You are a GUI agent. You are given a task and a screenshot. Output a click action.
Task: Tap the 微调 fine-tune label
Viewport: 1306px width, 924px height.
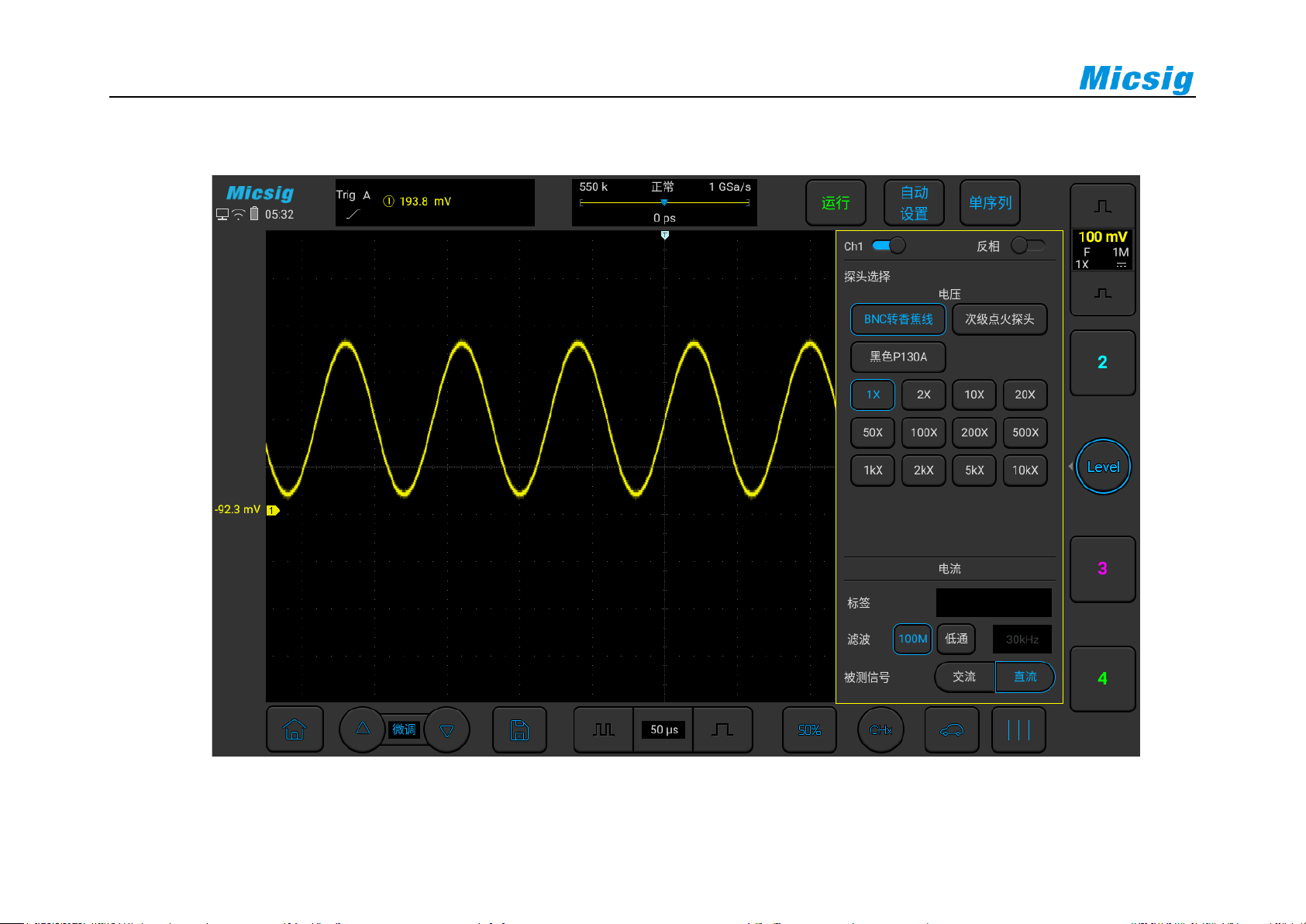click(x=404, y=729)
